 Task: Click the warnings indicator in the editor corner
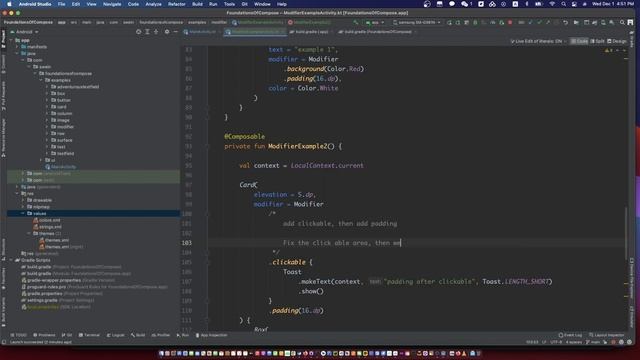pos(609,50)
